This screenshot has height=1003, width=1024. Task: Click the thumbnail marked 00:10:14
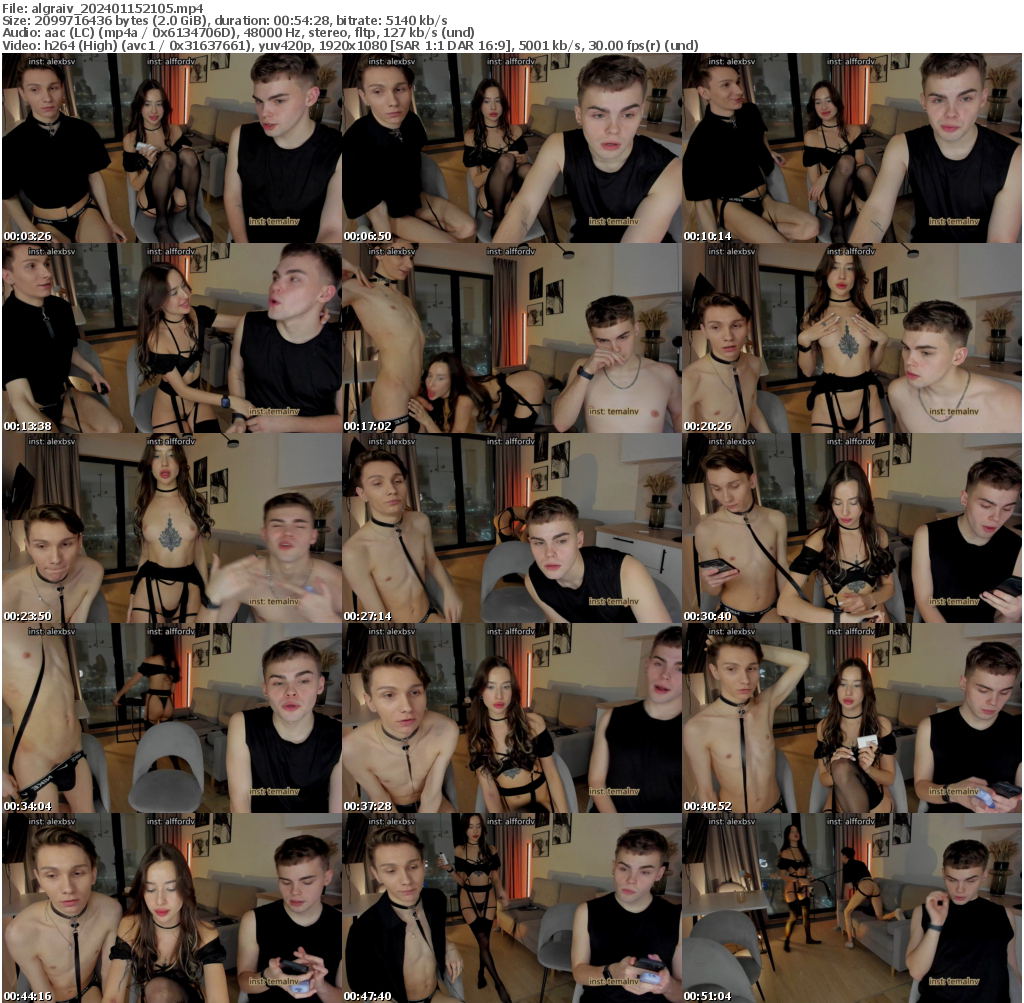[x=852, y=148]
